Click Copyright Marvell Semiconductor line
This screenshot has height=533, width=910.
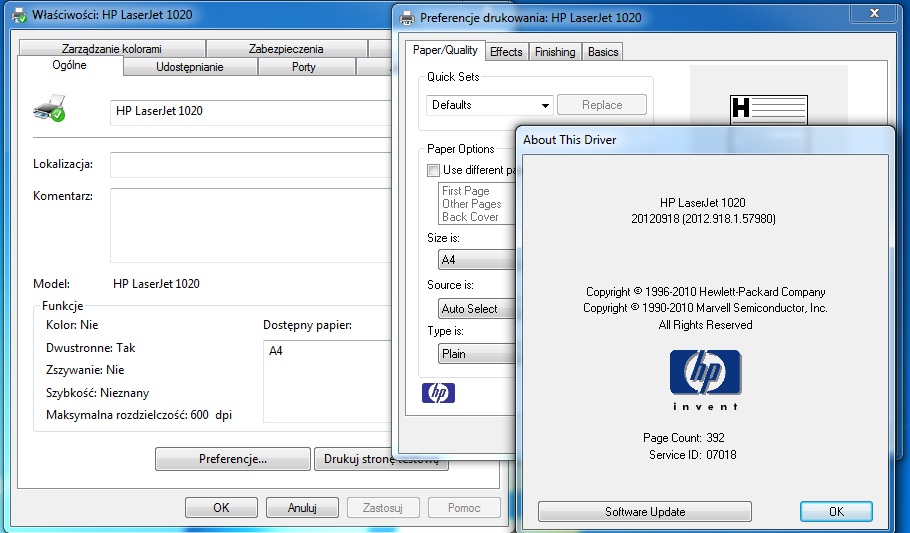[x=705, y=308]
